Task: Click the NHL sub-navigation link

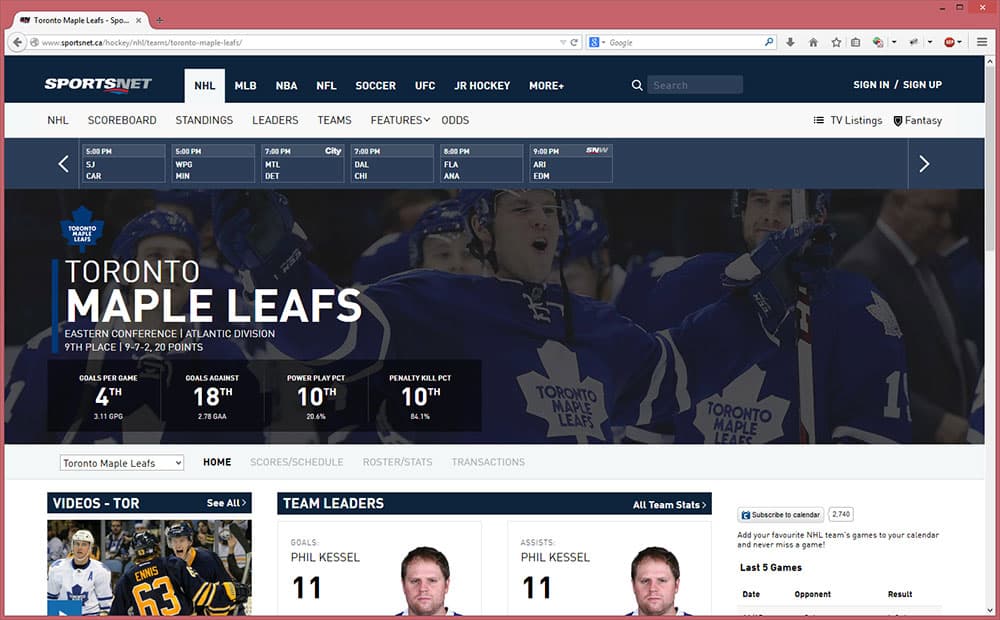Action: tap(57, 120)
